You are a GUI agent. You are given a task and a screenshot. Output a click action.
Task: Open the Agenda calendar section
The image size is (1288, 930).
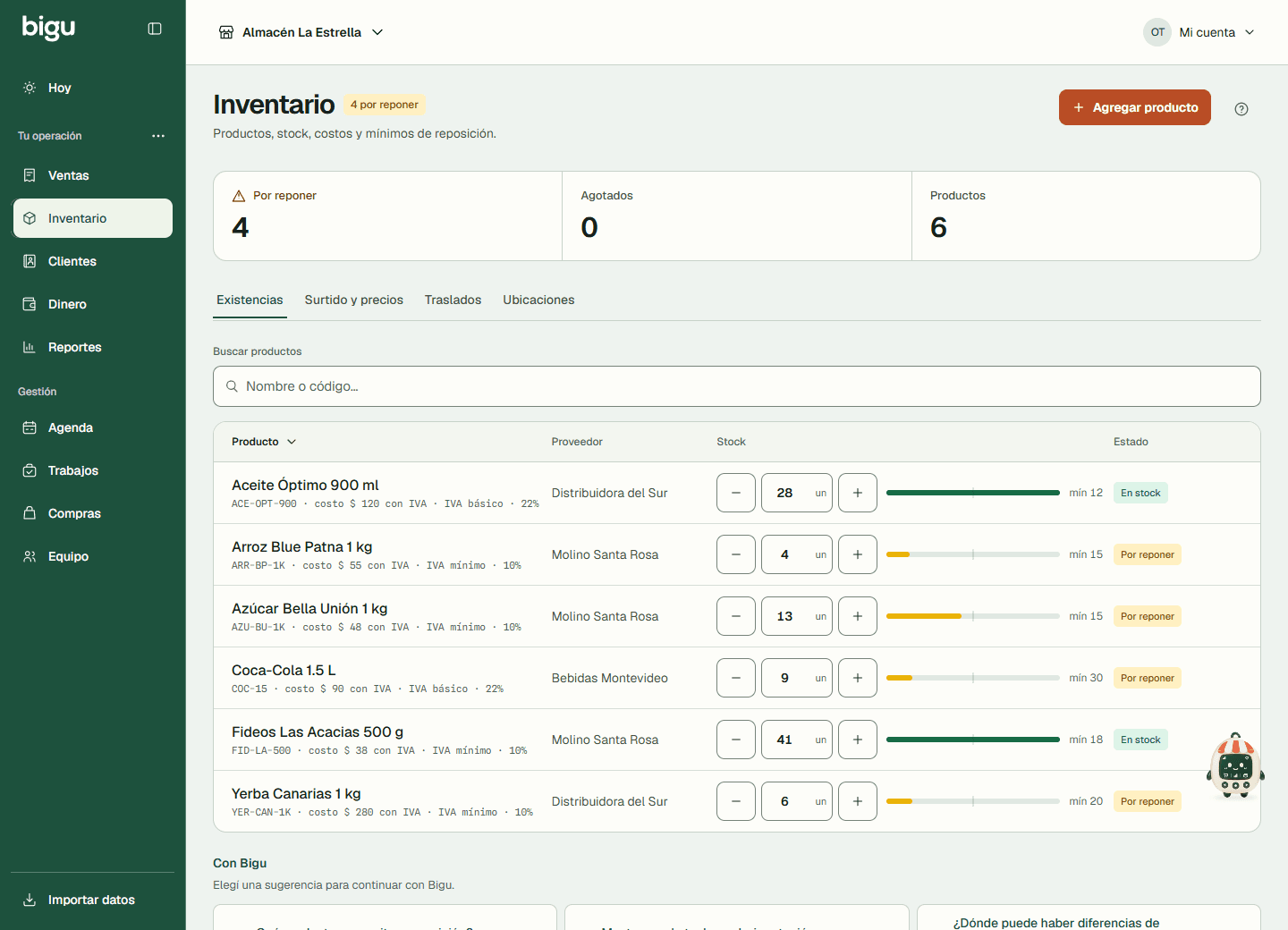tap(93, 427)
